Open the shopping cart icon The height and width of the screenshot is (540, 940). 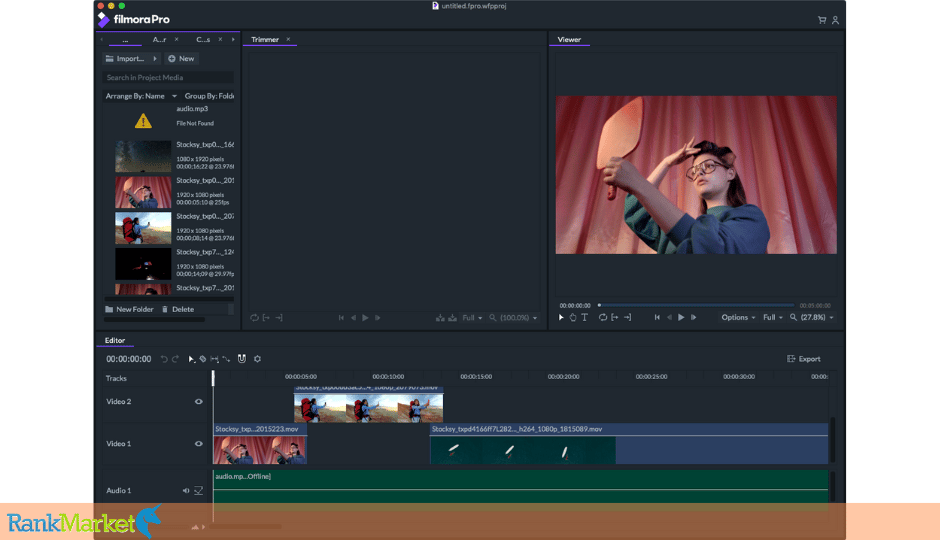(822, 20)
